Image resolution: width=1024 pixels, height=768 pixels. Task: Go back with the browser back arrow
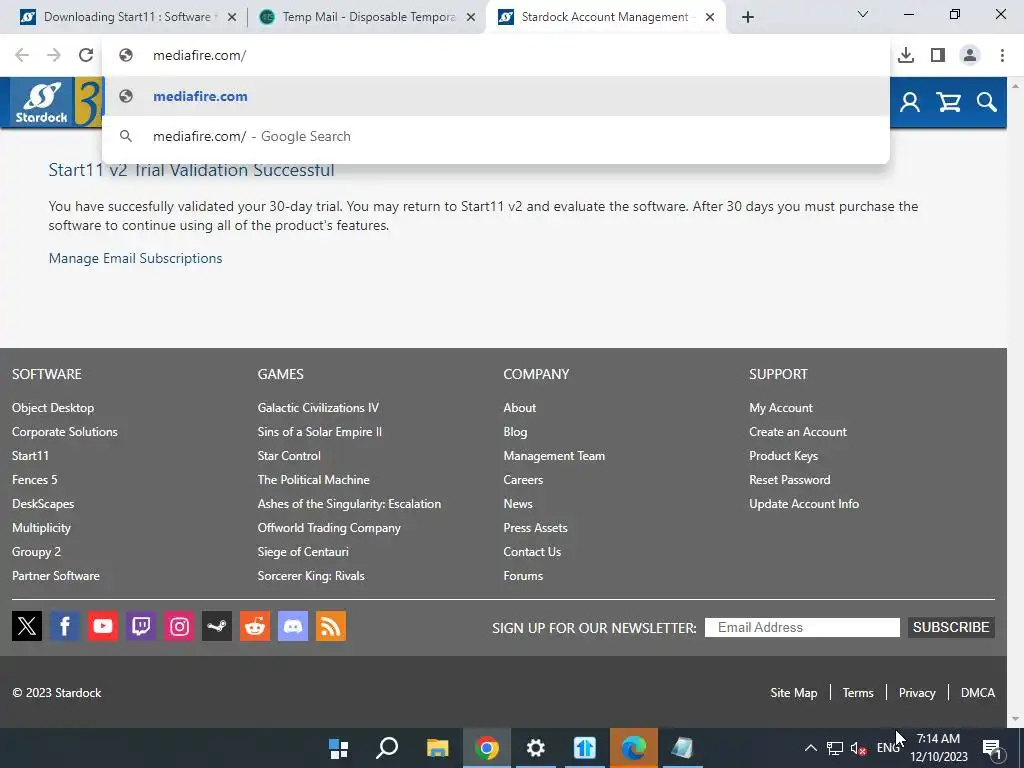pyautogui.click(x=22, y=55)
